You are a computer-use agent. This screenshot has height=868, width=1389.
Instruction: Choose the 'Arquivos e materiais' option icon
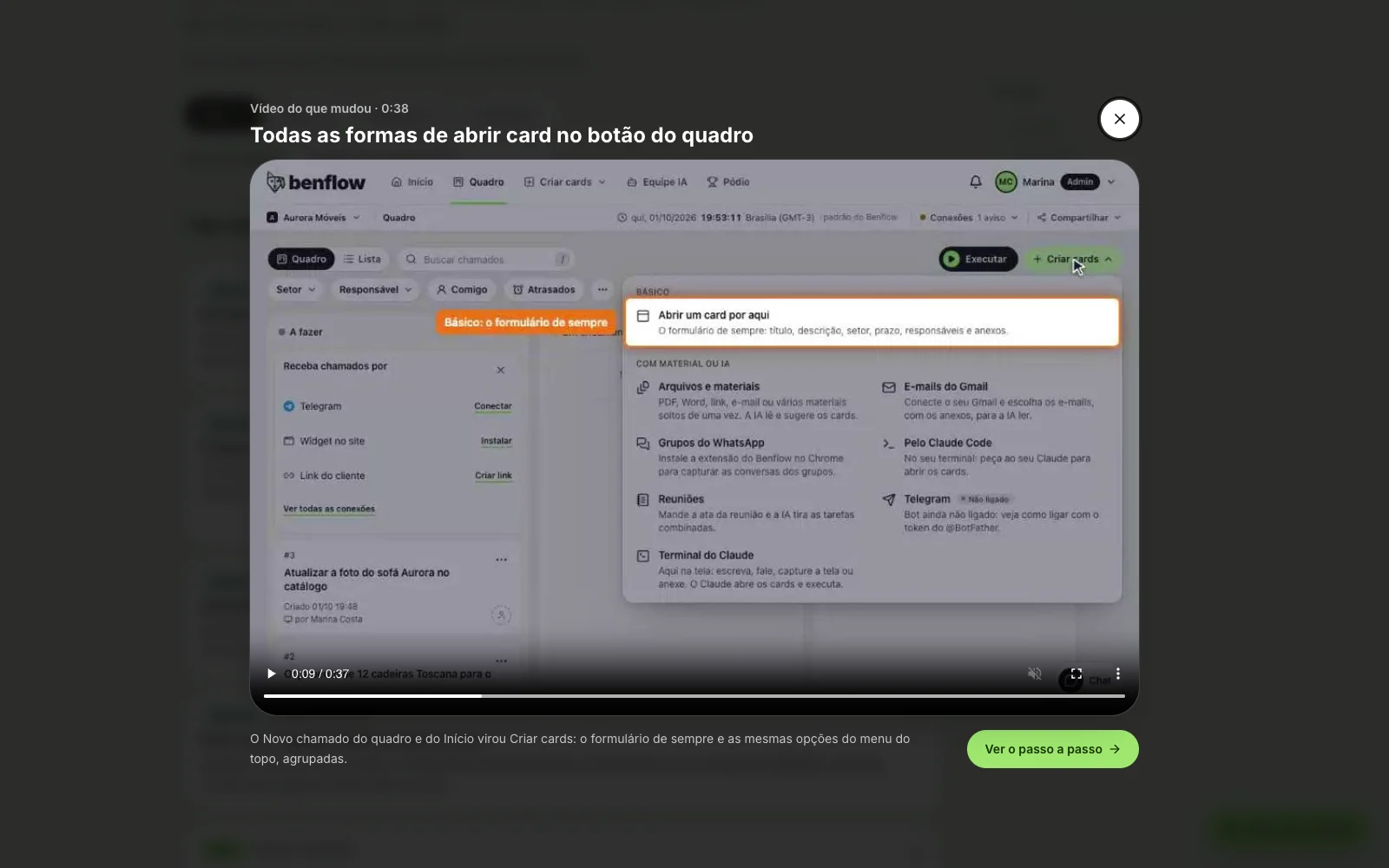click(643, 388)
